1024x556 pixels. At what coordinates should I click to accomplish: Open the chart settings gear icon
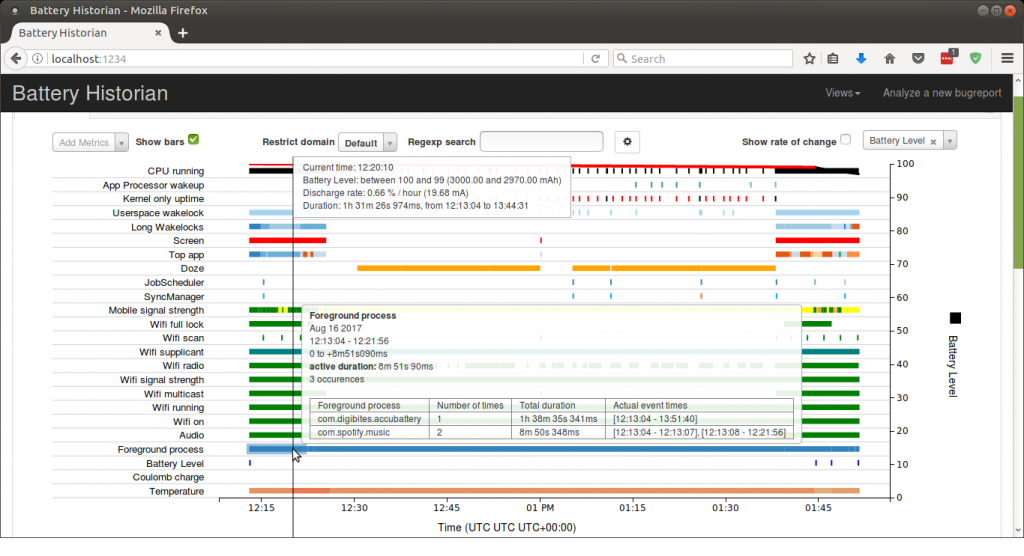click(627, 142)
